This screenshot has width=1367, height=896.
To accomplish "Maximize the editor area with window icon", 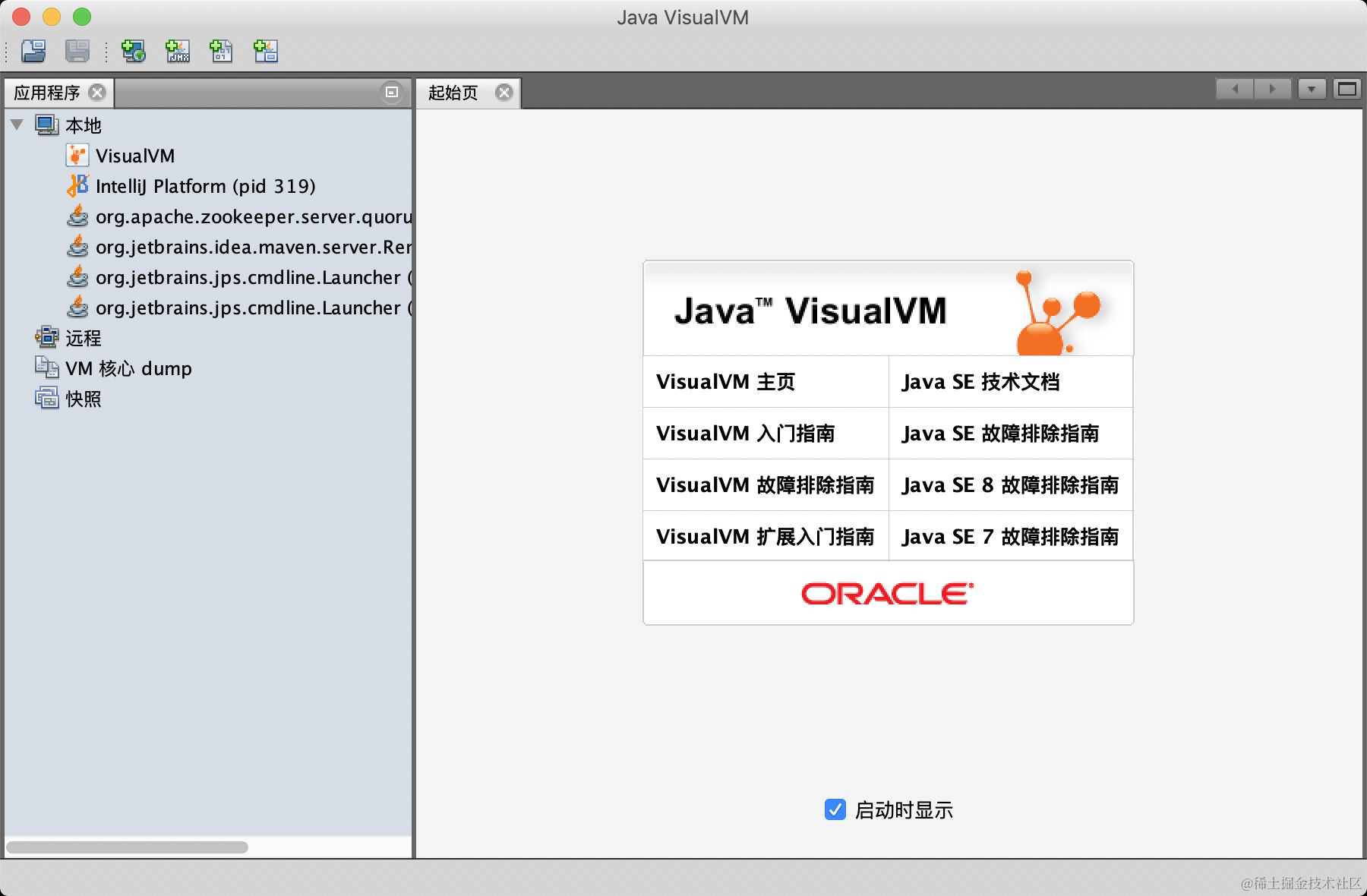I will click(1347, 90).
